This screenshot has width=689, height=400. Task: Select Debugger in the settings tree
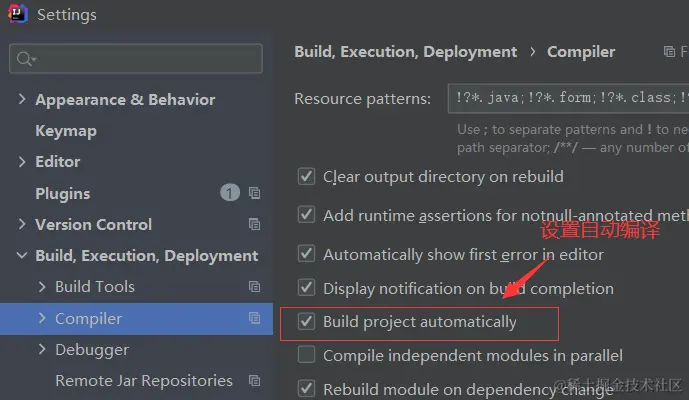click(x=92, y=349)
